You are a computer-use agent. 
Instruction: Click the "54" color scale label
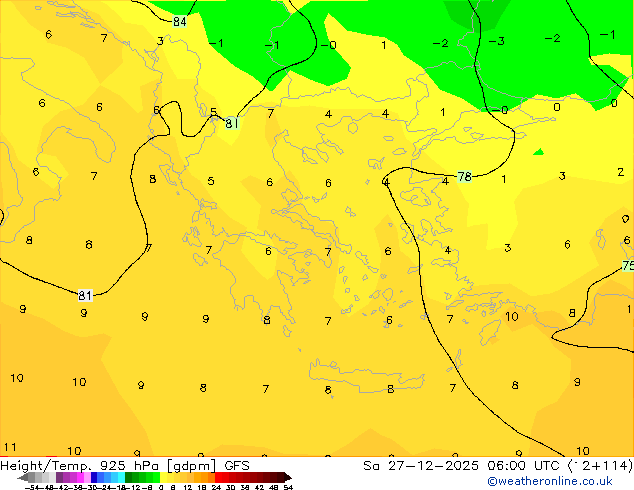(288, 487)
